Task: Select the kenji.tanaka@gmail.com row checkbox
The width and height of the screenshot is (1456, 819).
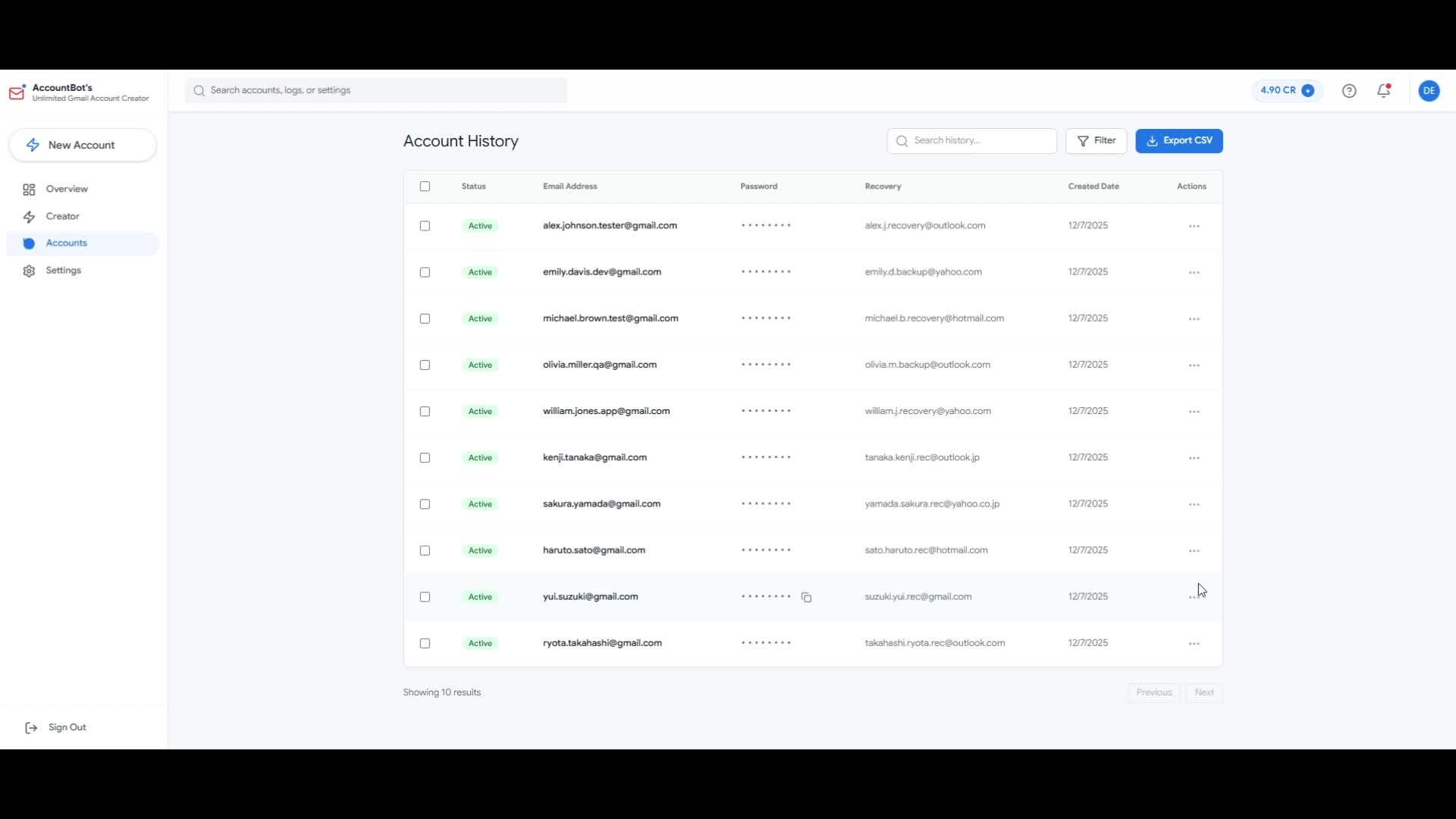Action: tap(425, 458)
